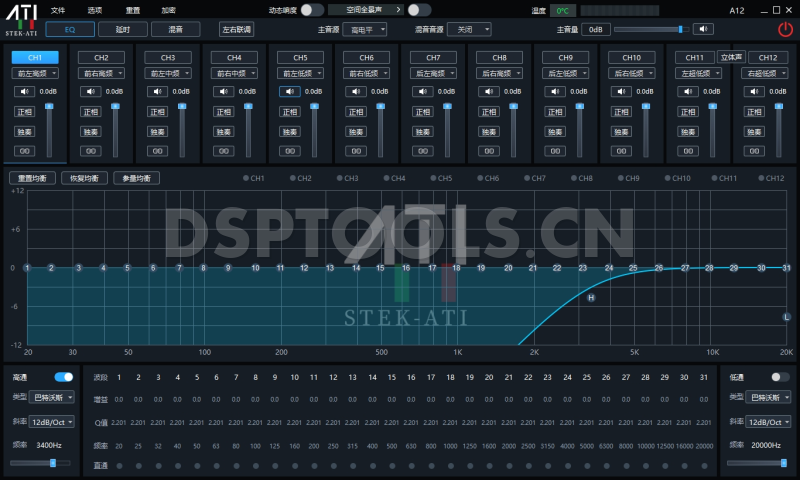Select EQ band node 16 on the graph
The image size is (800, 480).
click(406, 268)
